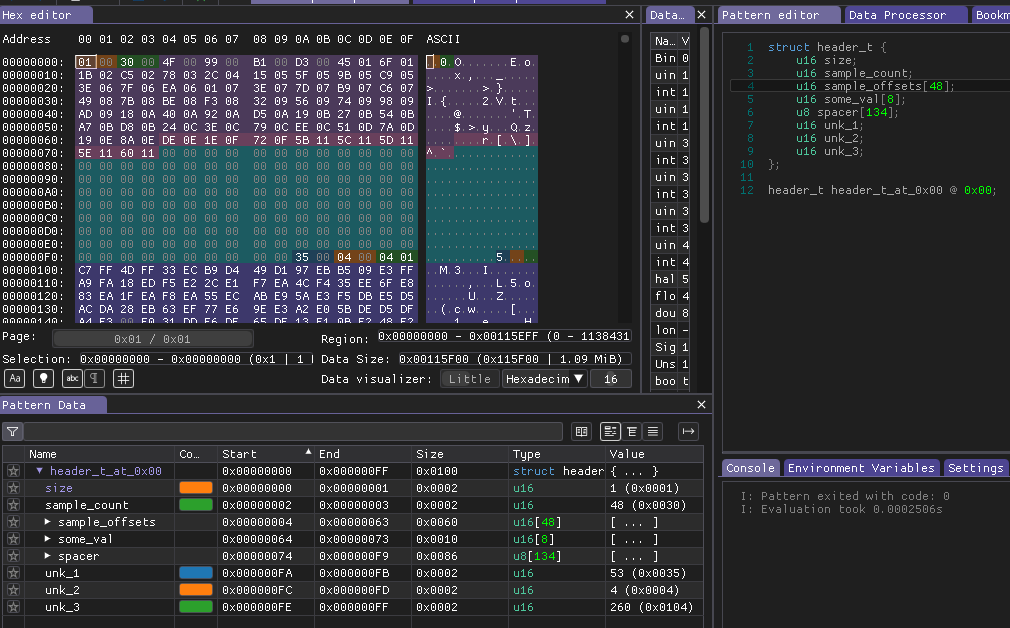The image size is (1010, 628).
Task: Toggle advanced decoding pilcrow icon
Action: [x=95, y=379]
